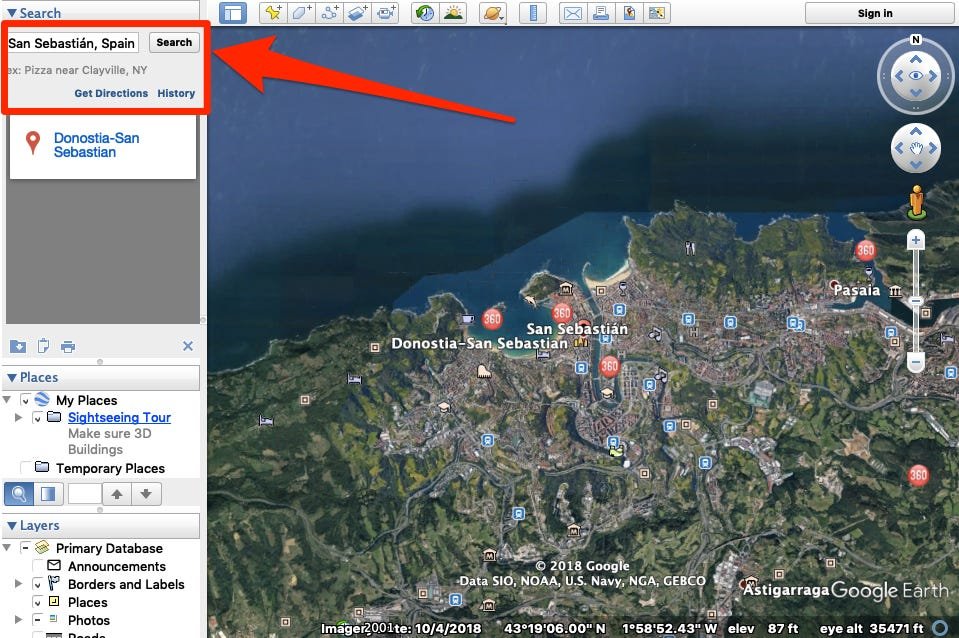Expand the Photos layer

pyautogui.click(x=18, y=620)
